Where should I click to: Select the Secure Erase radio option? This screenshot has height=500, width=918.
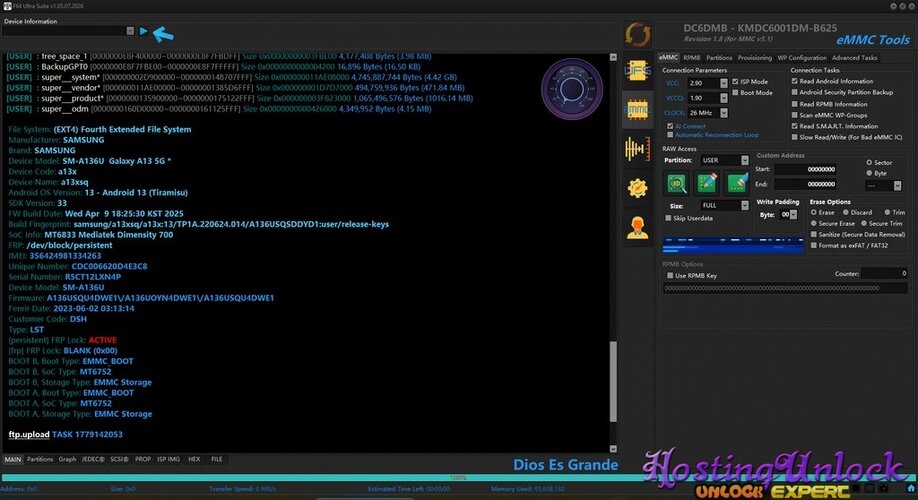click(x=814, y=224)
